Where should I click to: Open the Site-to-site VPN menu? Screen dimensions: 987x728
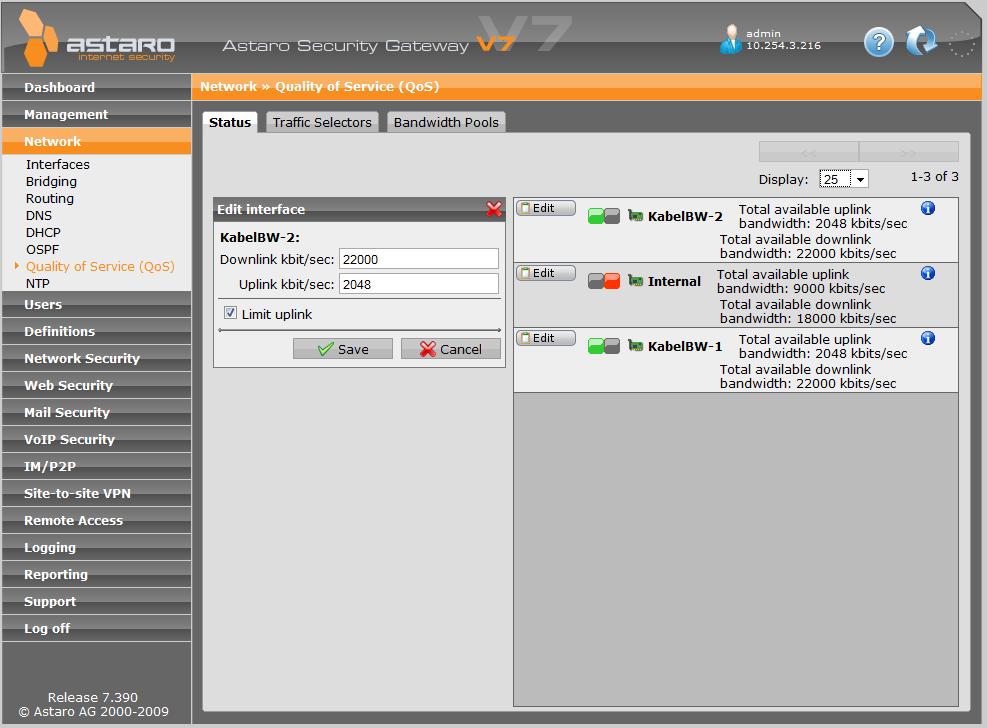pos(96,494)
